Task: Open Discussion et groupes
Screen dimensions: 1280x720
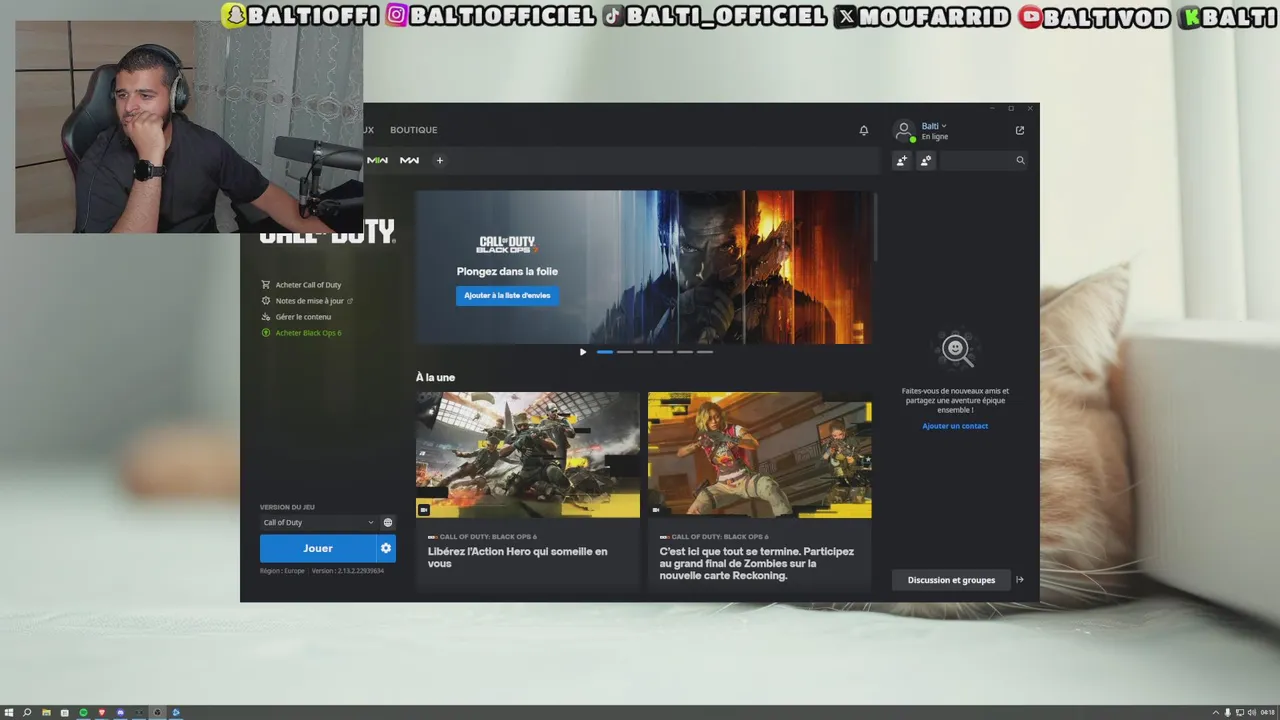Action: [951, 580]
